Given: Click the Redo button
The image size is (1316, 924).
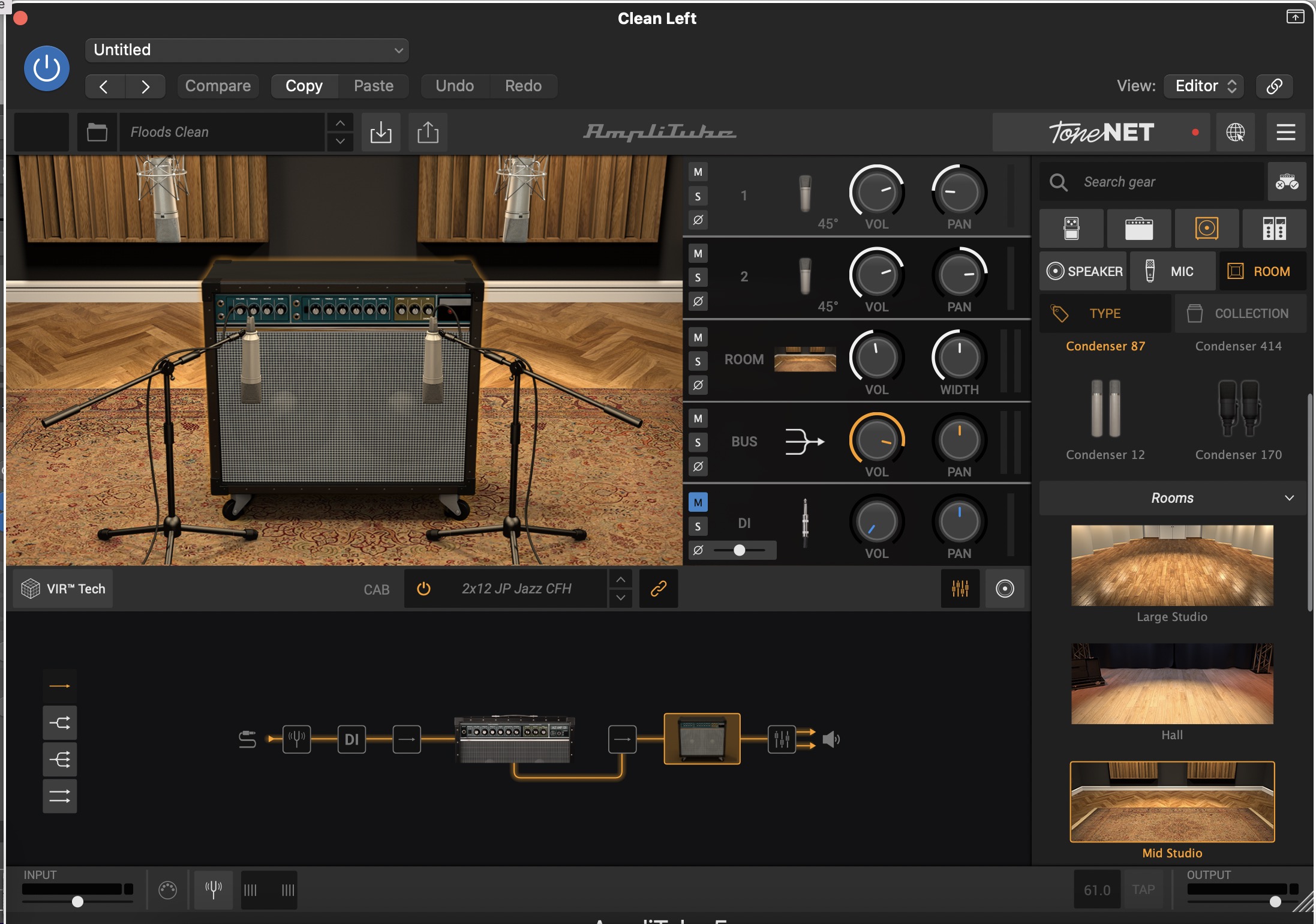Looking at the screenshot, I should coord(523,86).
